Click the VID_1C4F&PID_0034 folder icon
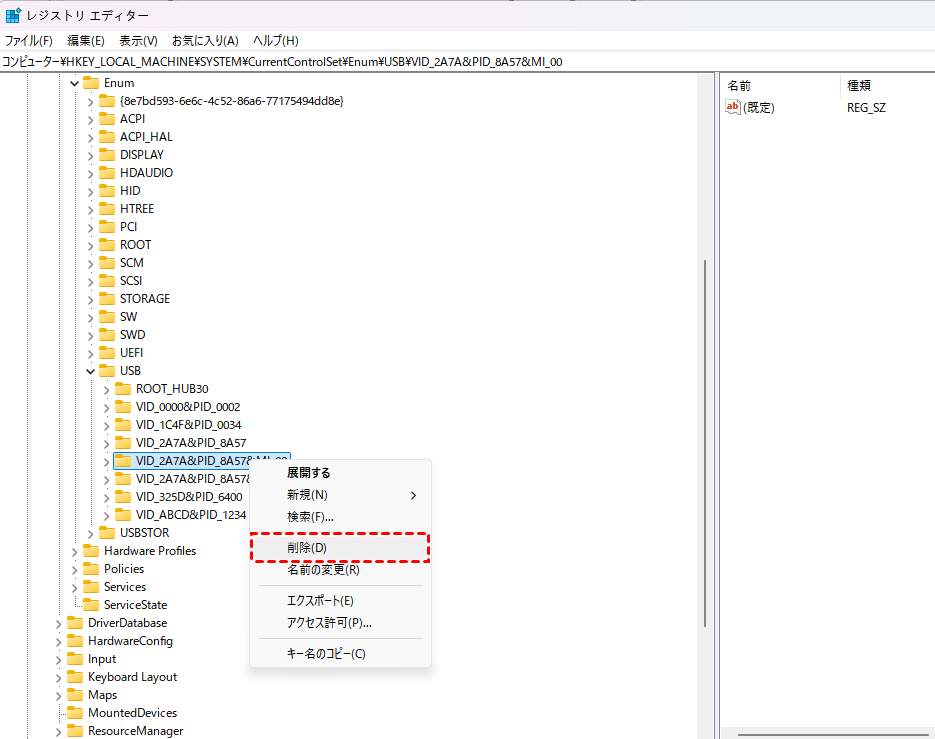The image size is (935, 739). (x=123, y=425)
